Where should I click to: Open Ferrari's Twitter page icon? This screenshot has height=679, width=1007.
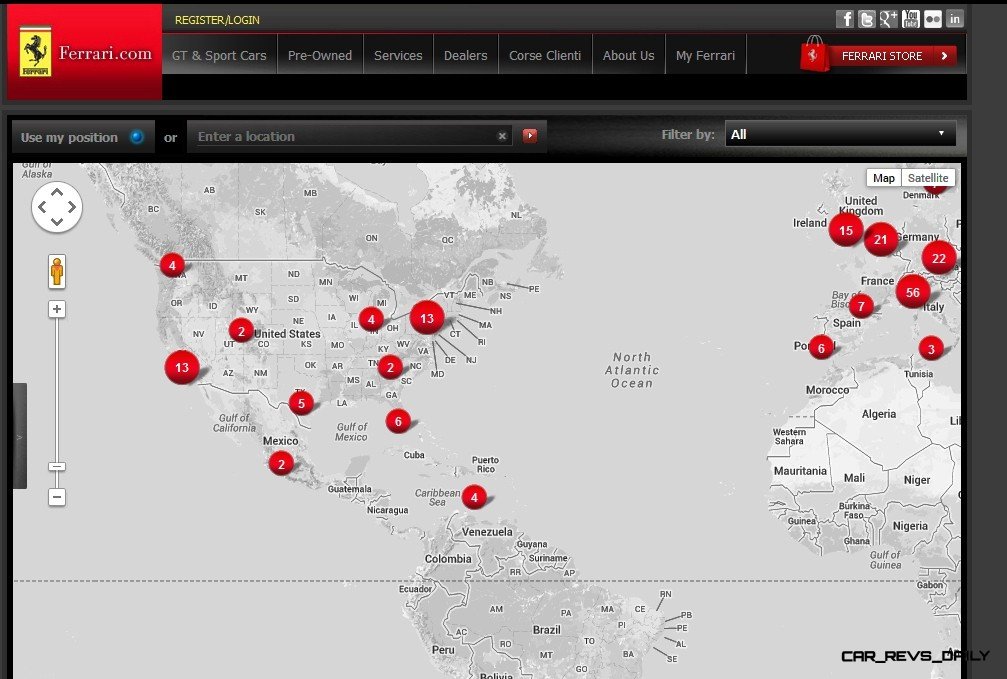point(866,19)
